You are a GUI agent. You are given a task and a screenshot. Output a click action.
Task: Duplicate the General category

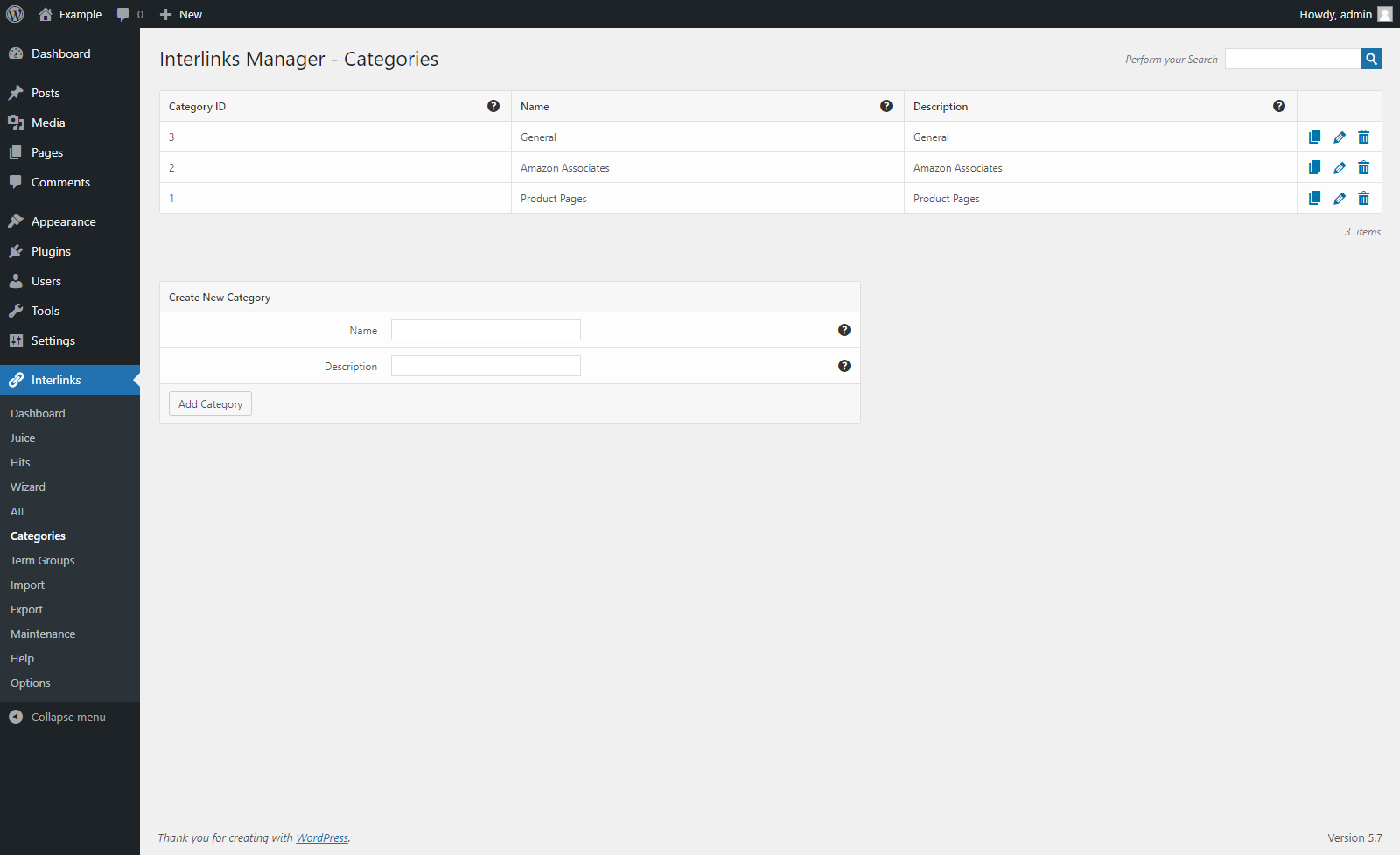coord(1314,137)
